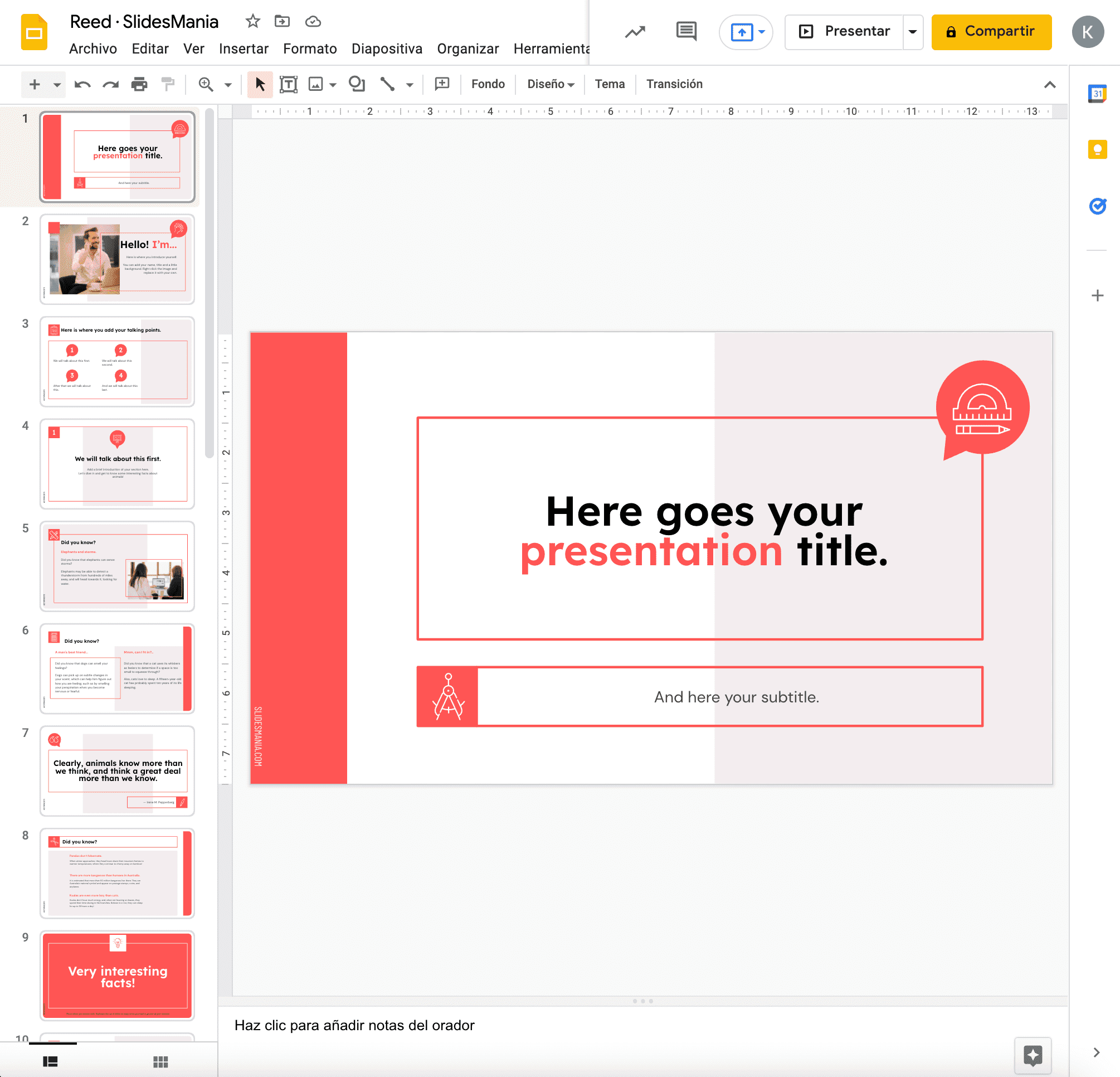1120x1077 pixels.
Task: Add a comment to the slide
Action: pos(441,84)
